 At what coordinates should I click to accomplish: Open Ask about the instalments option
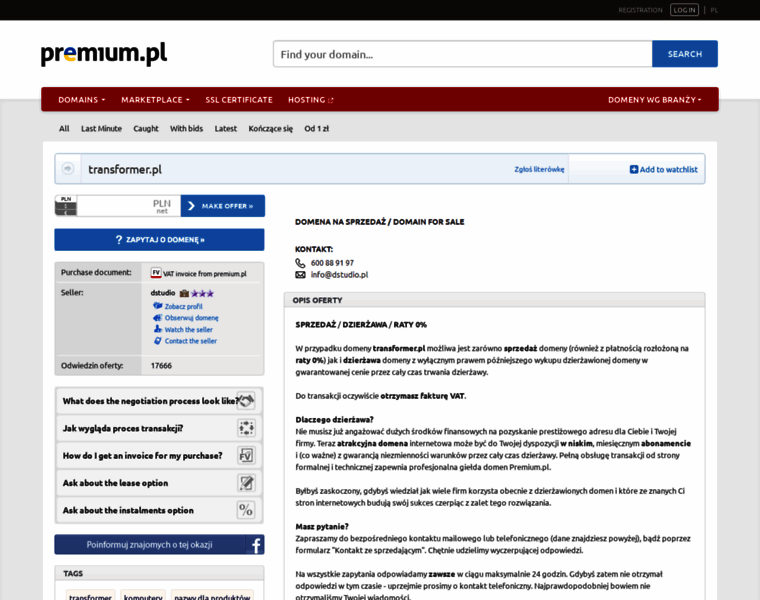click(x=159, y=510)
